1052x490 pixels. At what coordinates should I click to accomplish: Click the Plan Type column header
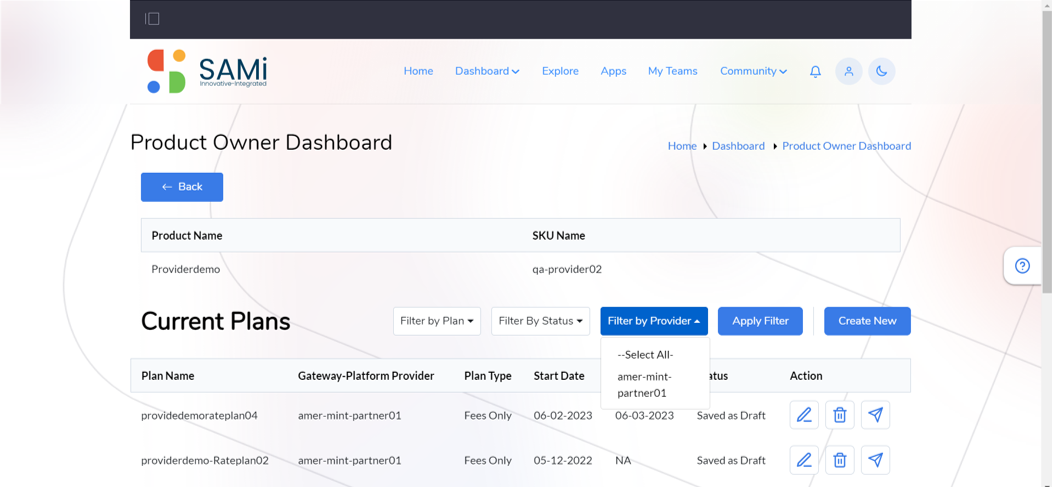click(x=488, y=376)
